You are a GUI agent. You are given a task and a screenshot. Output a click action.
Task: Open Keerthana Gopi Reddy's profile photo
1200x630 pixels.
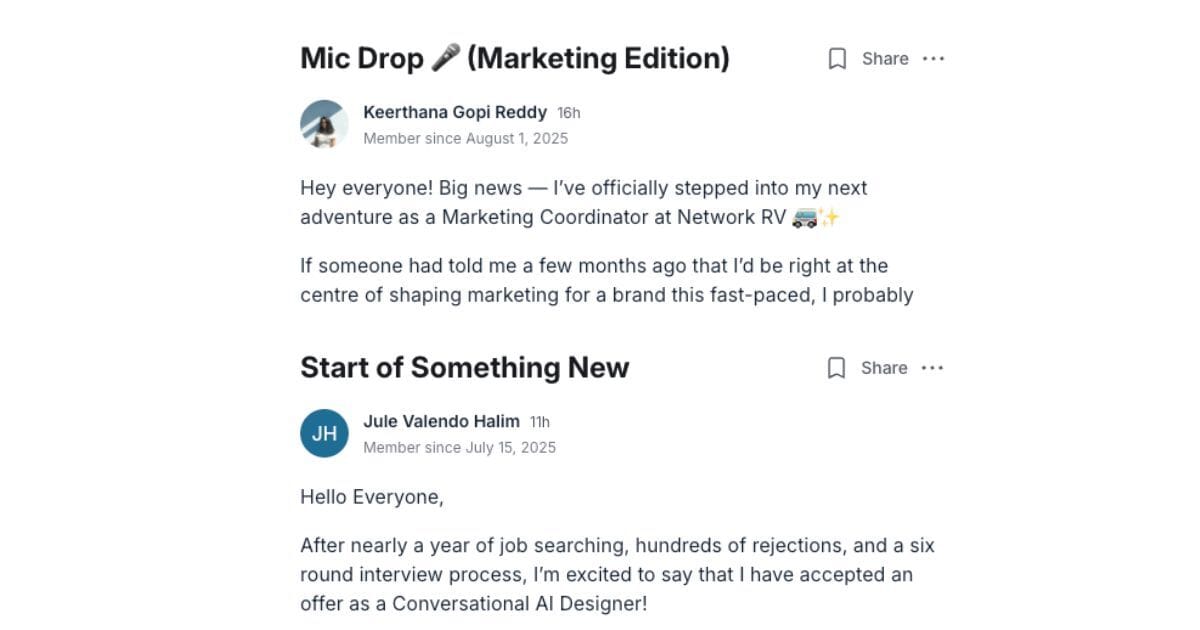324,124
